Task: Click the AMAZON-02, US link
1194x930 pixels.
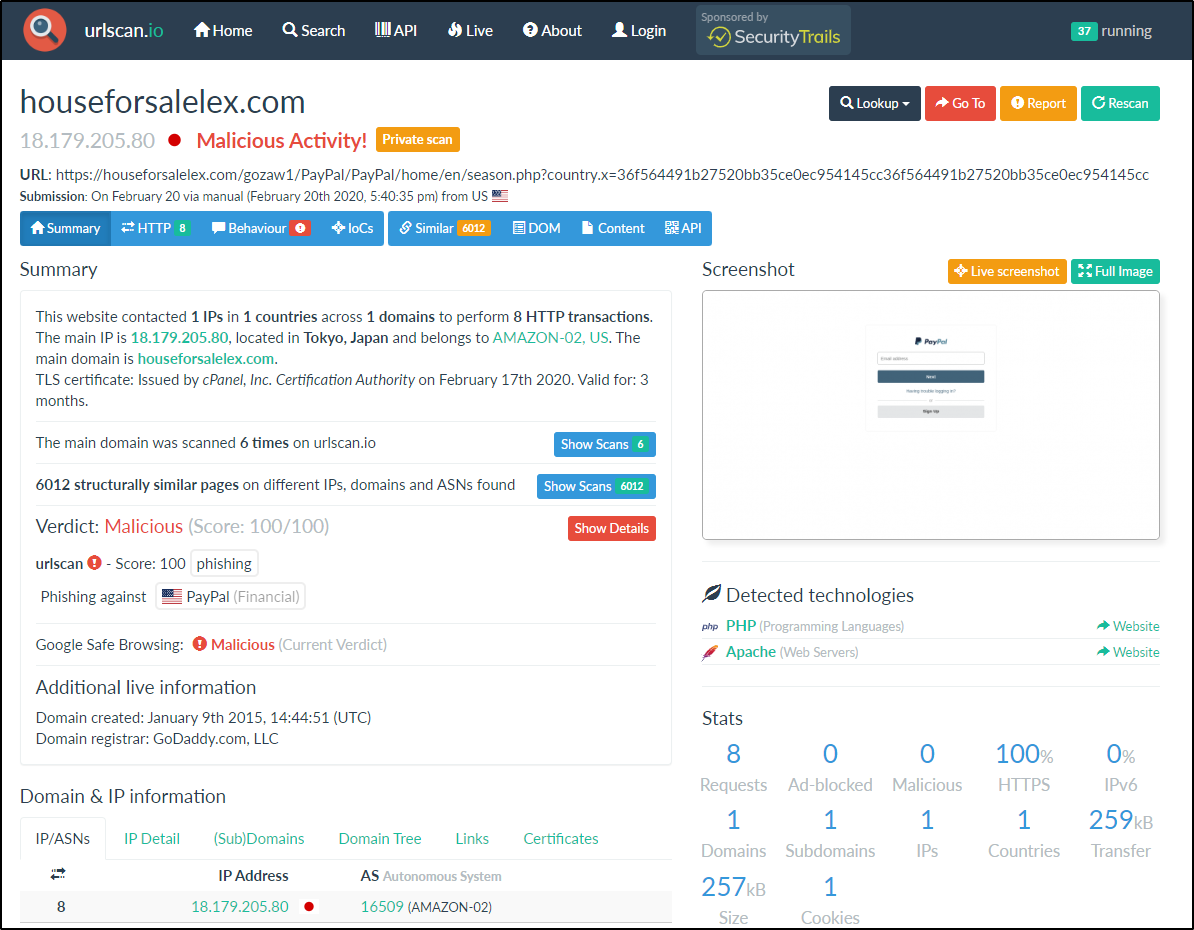Action: (551, 337)
